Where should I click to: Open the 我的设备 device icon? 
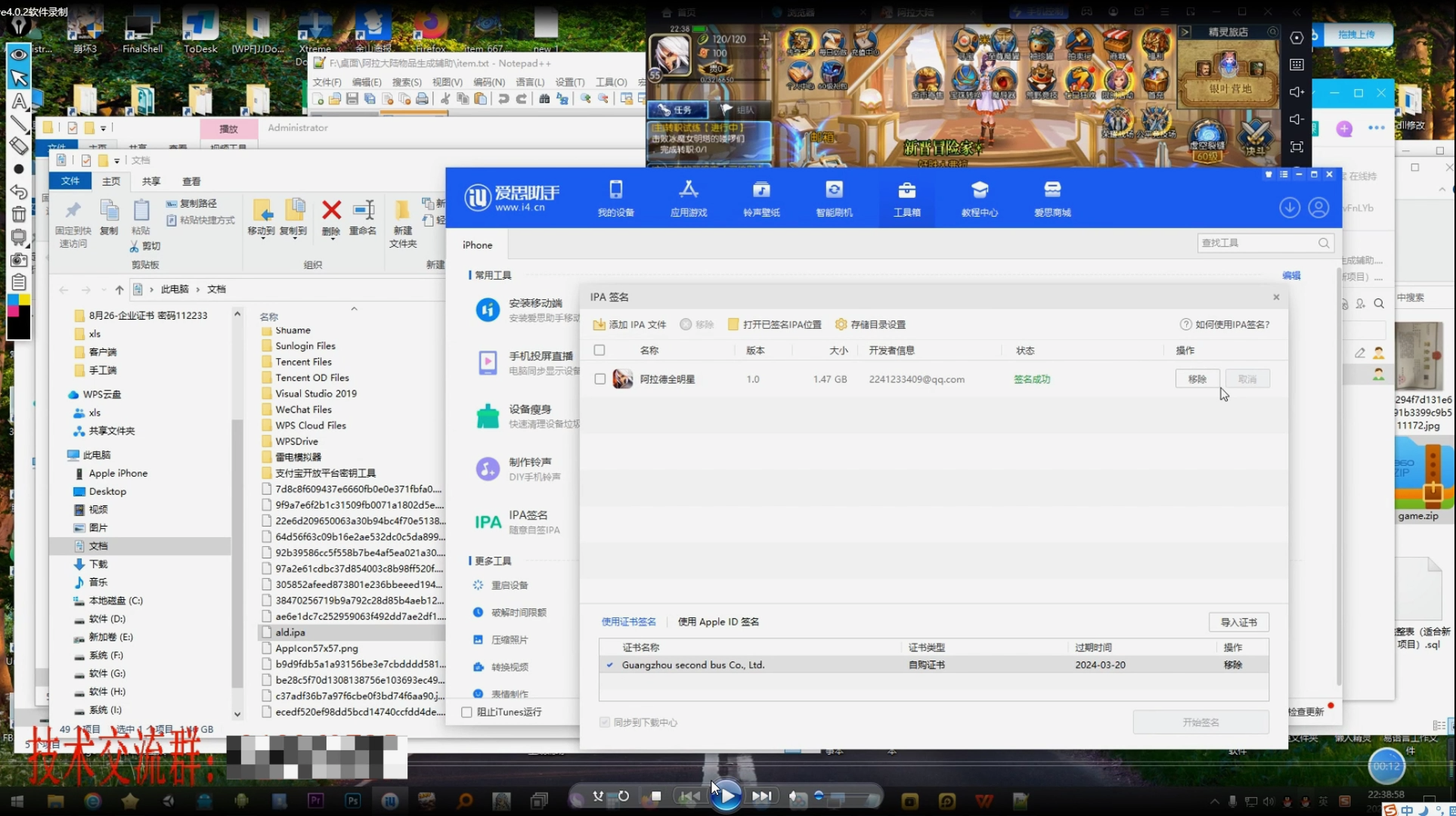(x=615, y=190)
